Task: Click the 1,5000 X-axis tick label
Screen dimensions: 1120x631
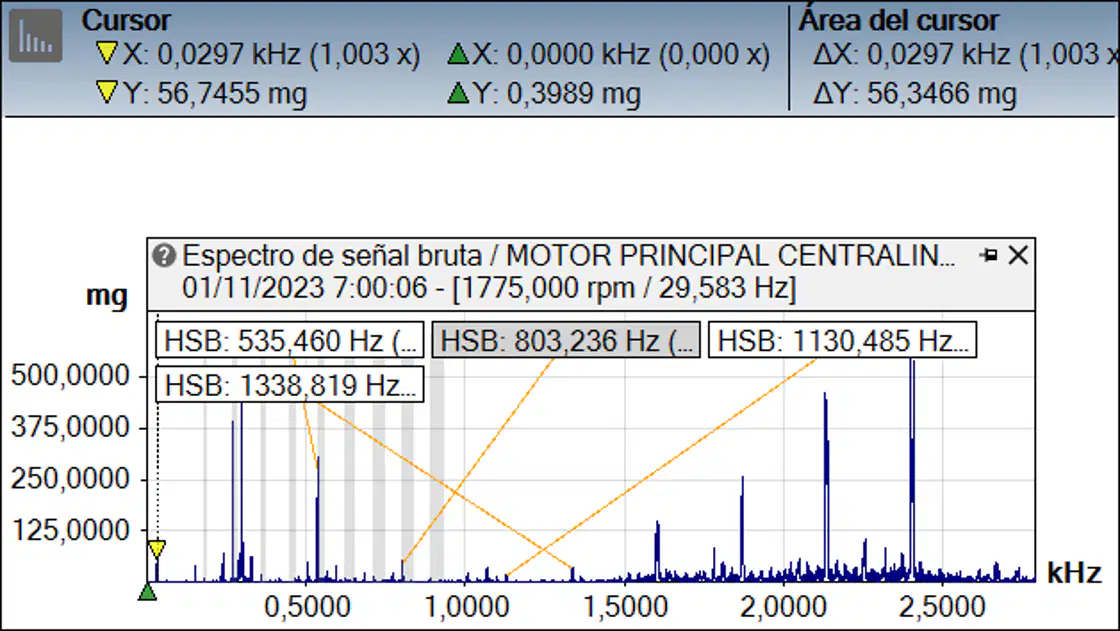Action: pos(625,607)
